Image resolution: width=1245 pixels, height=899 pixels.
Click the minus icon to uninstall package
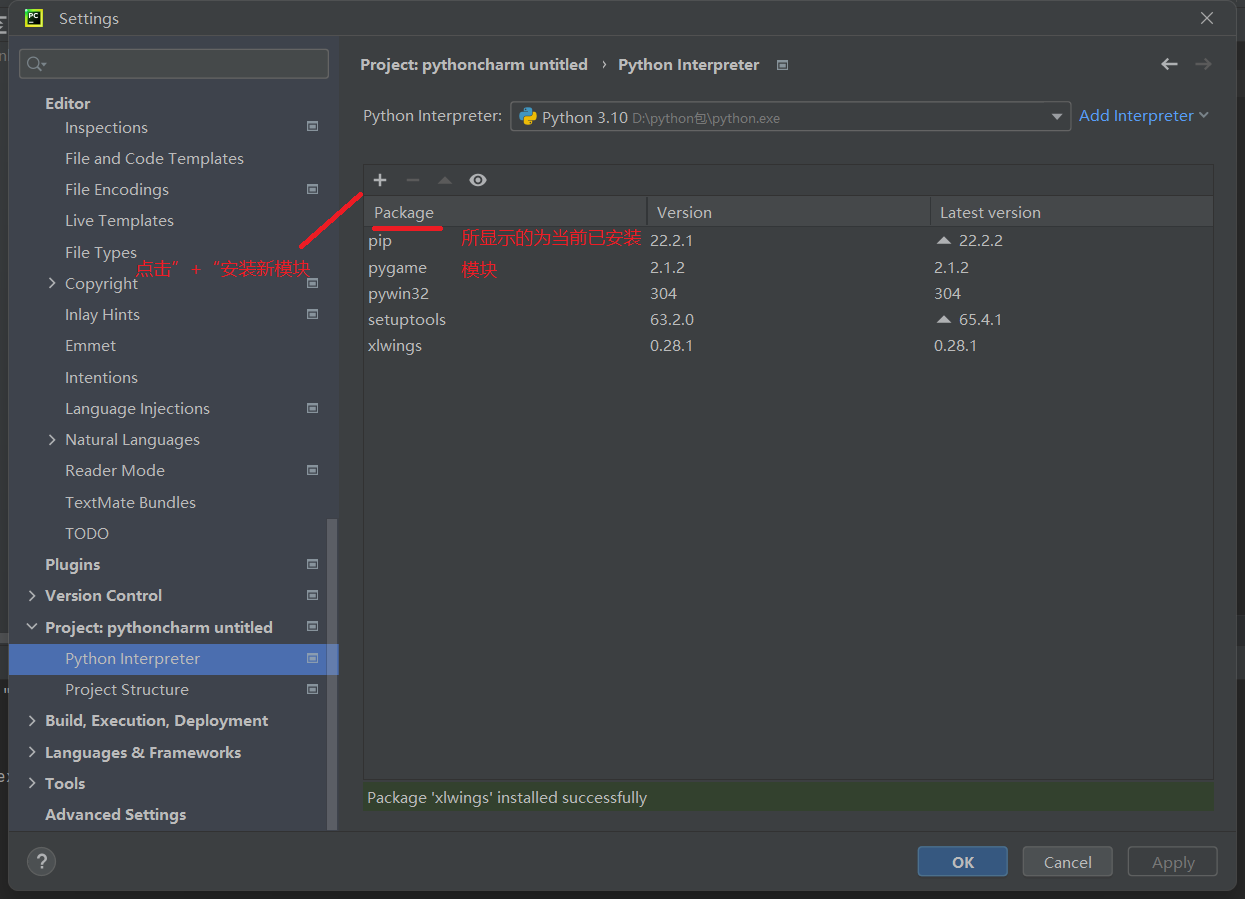point(413,180)
